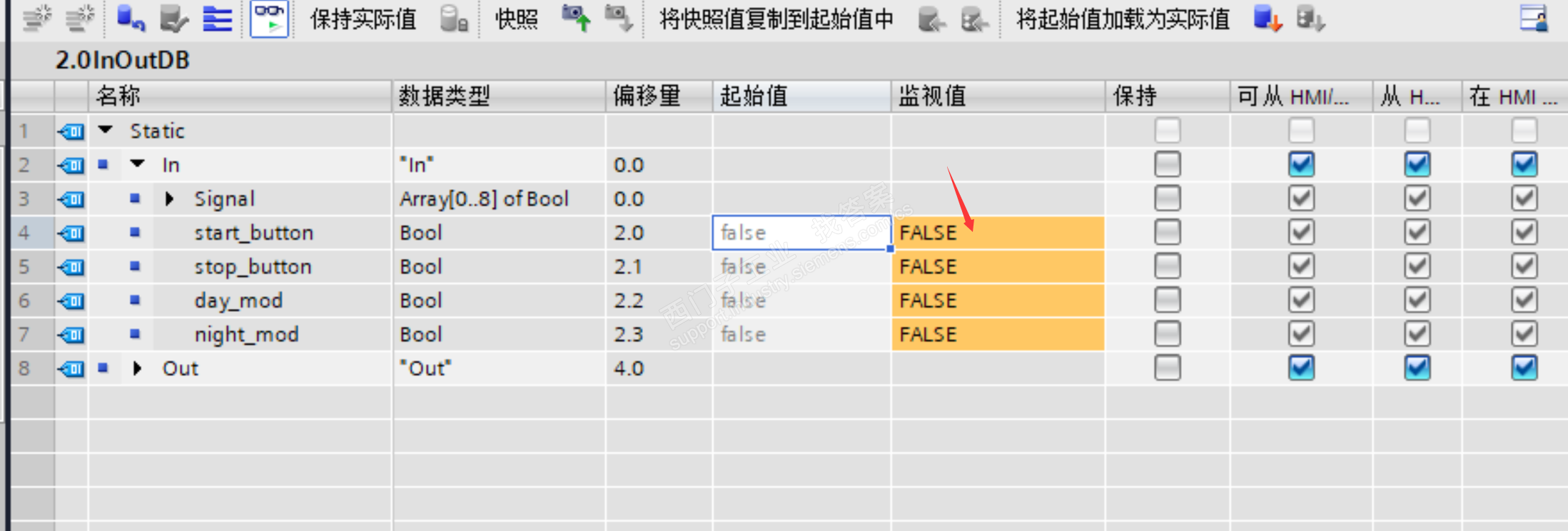Click the "Out" data type cell

coord(499,368)
